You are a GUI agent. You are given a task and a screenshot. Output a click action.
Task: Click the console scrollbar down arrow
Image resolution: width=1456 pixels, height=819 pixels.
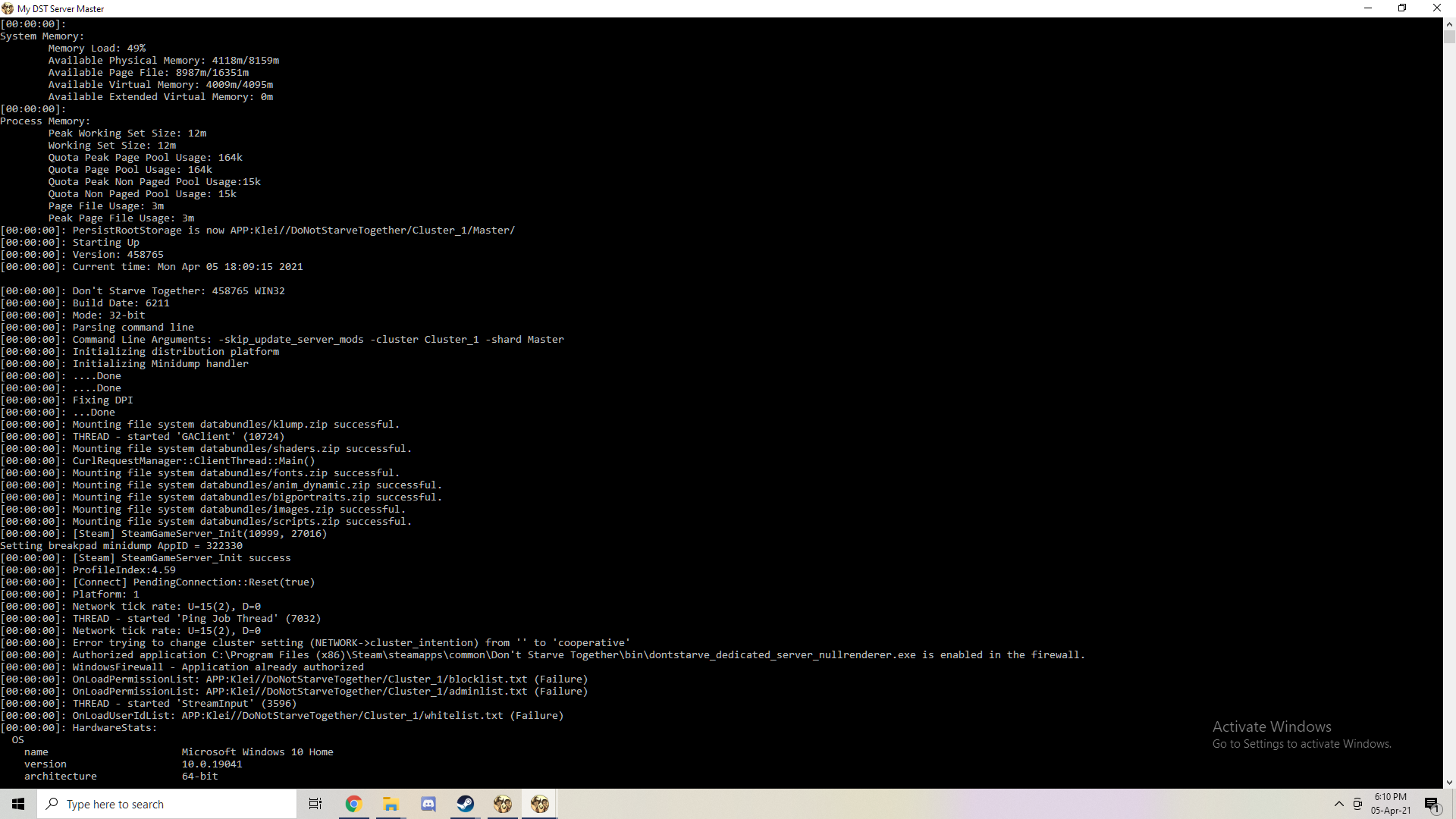[x=1449, y=782]
